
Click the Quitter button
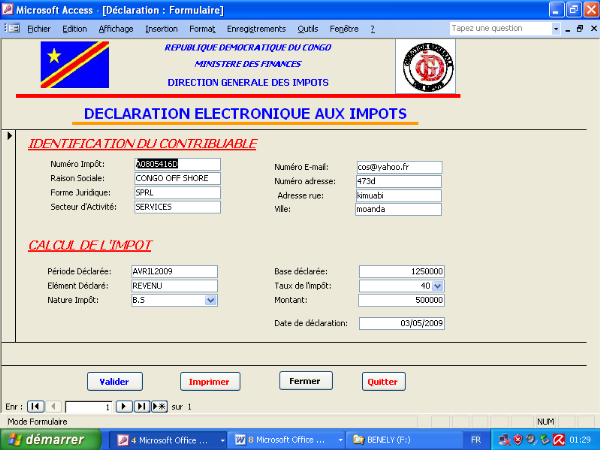tap(383, 381)
